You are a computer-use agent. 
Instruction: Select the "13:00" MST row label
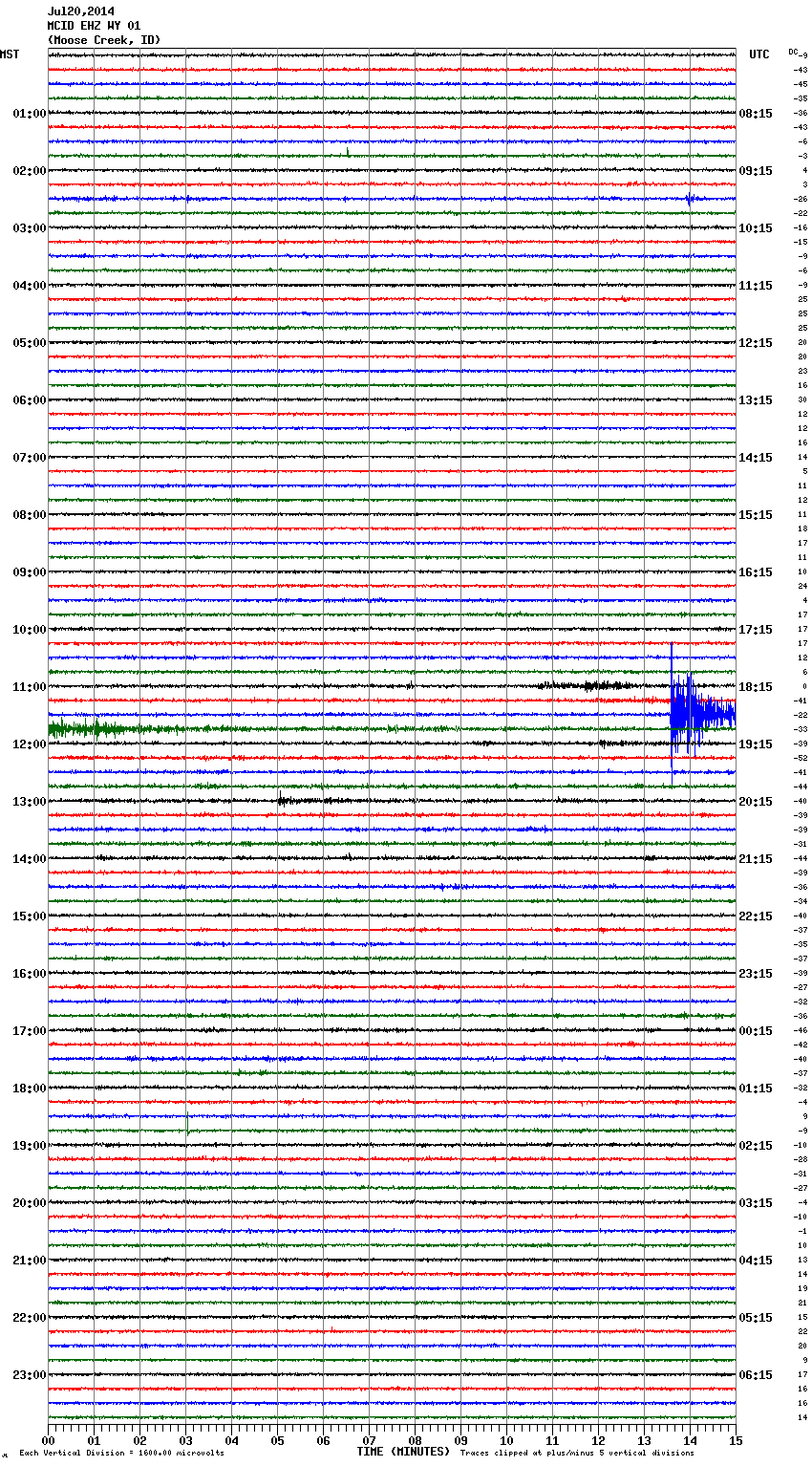tap(30, 802)
